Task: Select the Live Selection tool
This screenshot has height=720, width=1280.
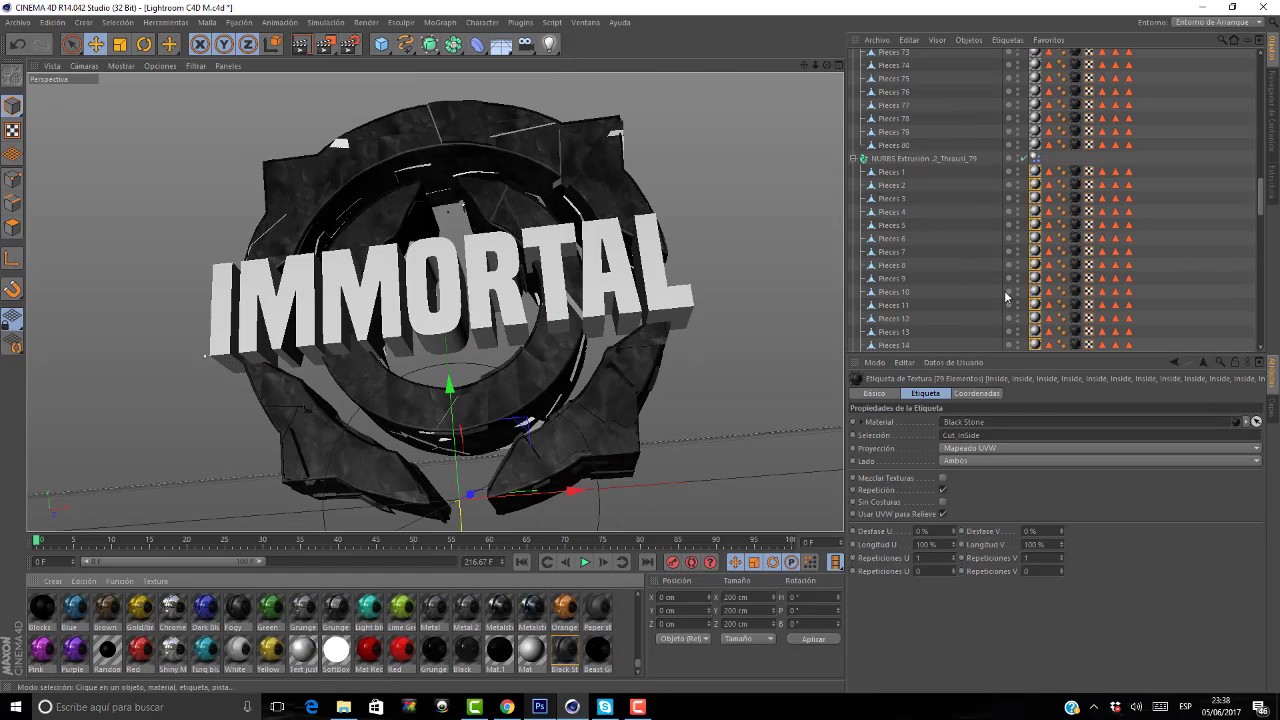Action: (71, 44)
